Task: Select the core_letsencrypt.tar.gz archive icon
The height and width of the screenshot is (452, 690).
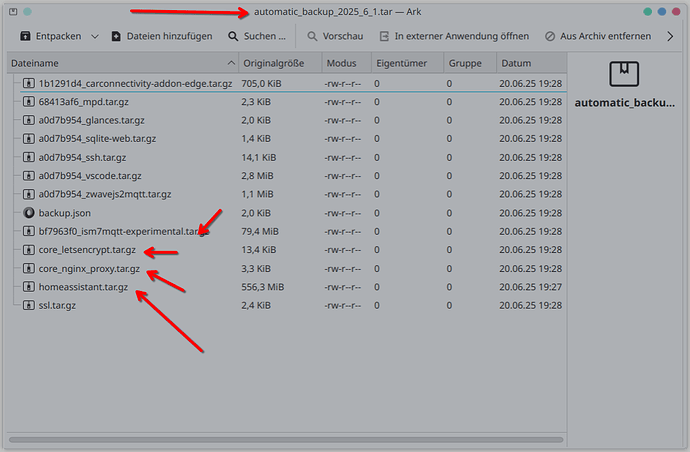Action: coord(29,250)
